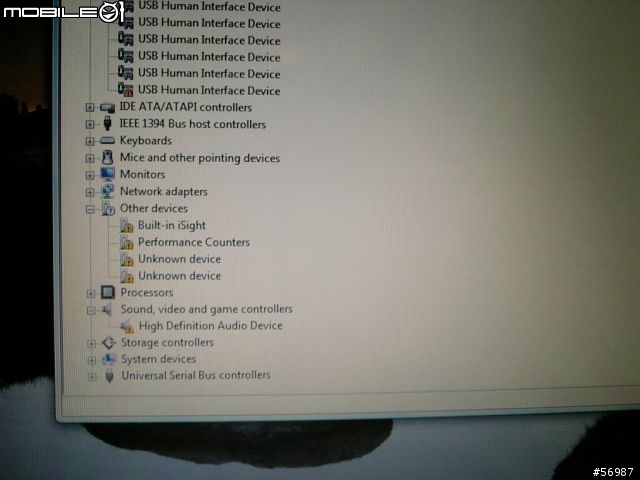Click the System devices icon
The image size is (640, 480).
click(109, 359)
